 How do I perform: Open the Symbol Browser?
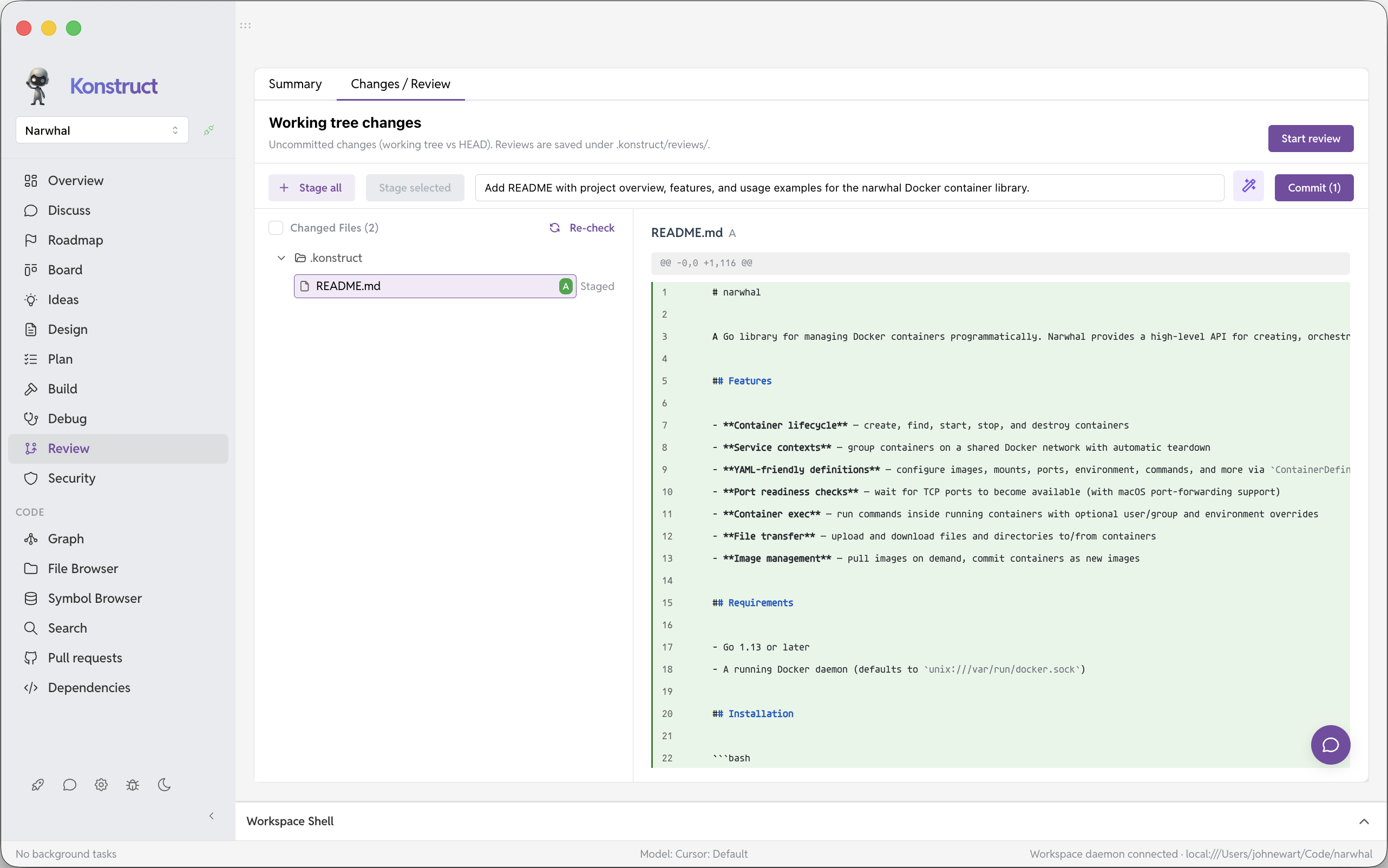(x=119, y=599)
